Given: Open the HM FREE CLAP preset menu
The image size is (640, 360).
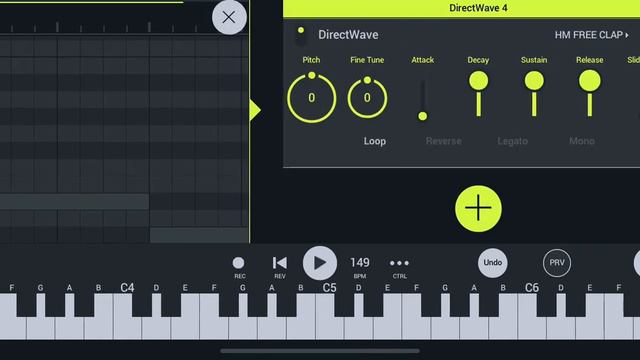Looking at the screenshot, I should (x=591, y=35).
